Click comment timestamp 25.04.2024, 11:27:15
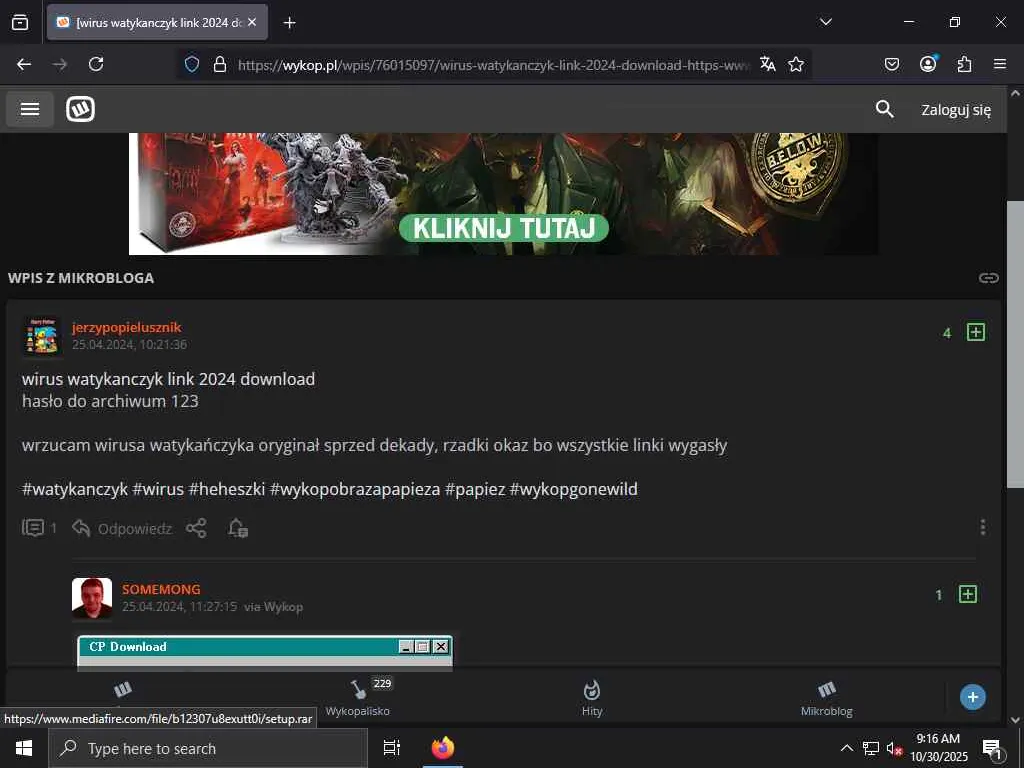Image resolution: width=1024 pixels, height=768 pixels. [180, 607]
